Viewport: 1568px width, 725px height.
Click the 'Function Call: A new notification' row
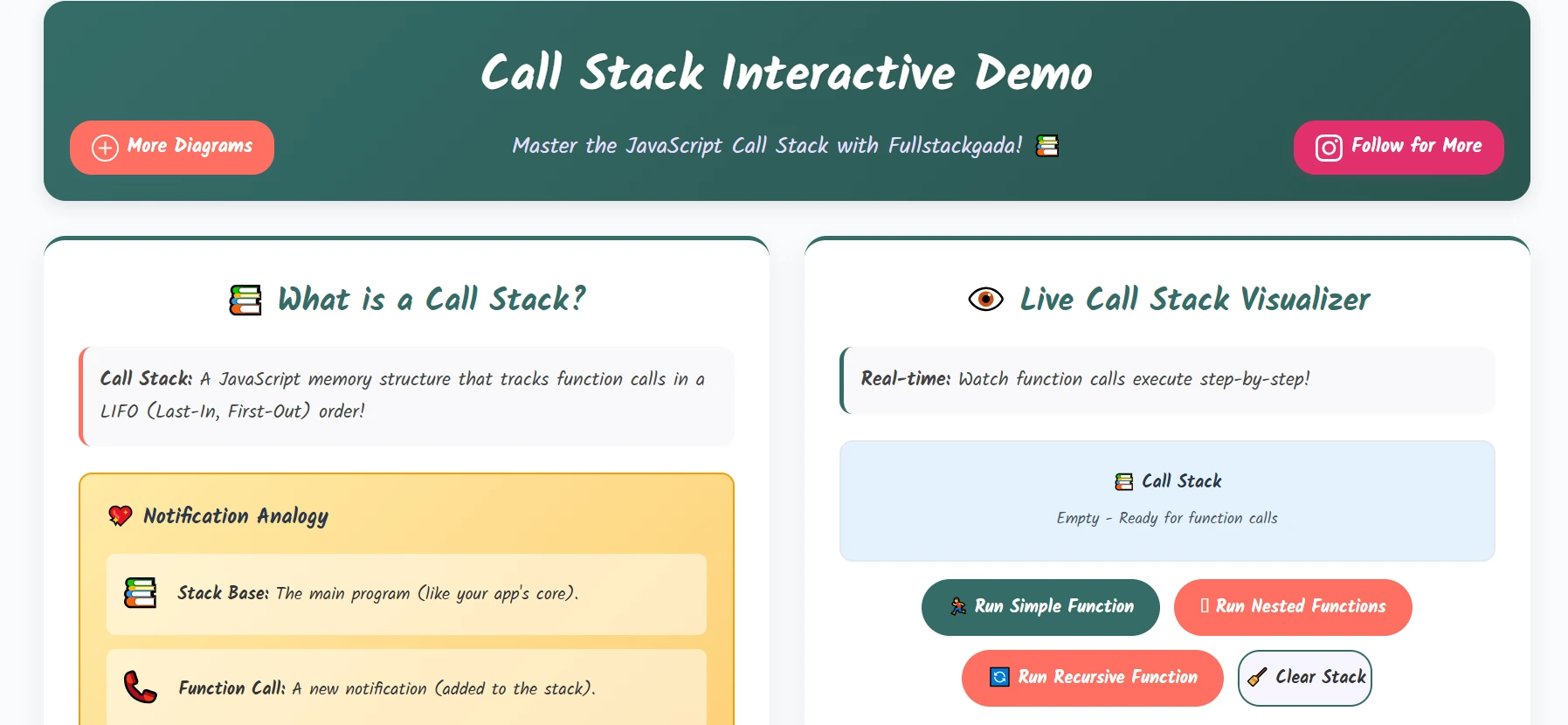point(406,687)
